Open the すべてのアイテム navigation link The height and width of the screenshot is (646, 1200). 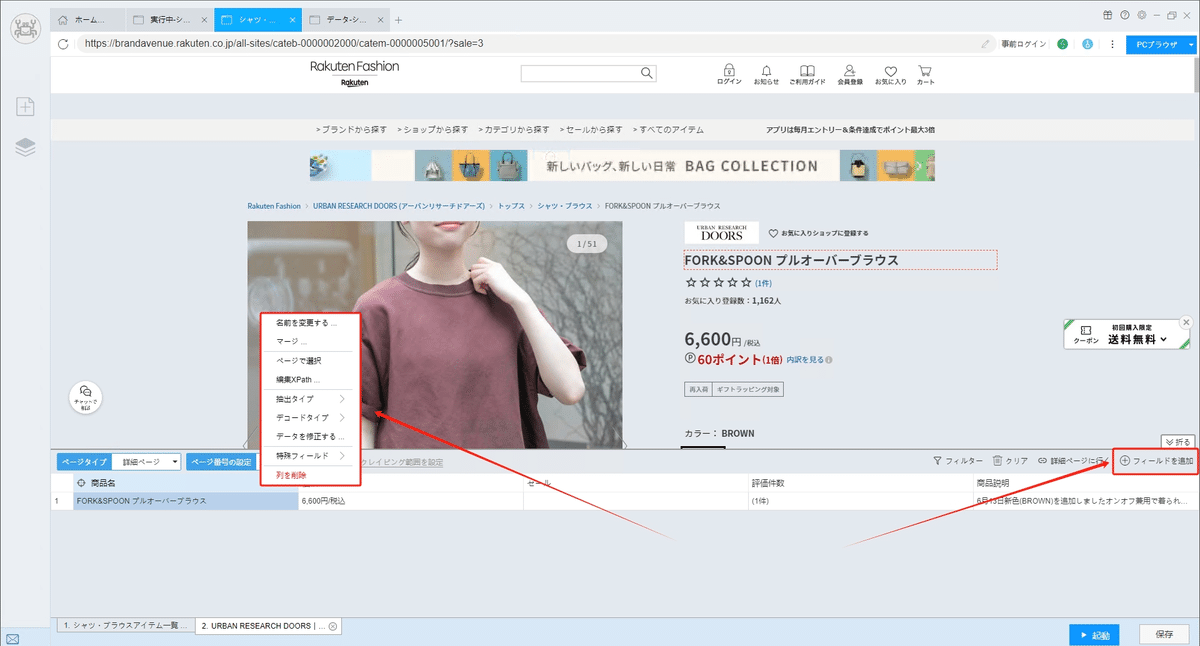click(667, 130)
